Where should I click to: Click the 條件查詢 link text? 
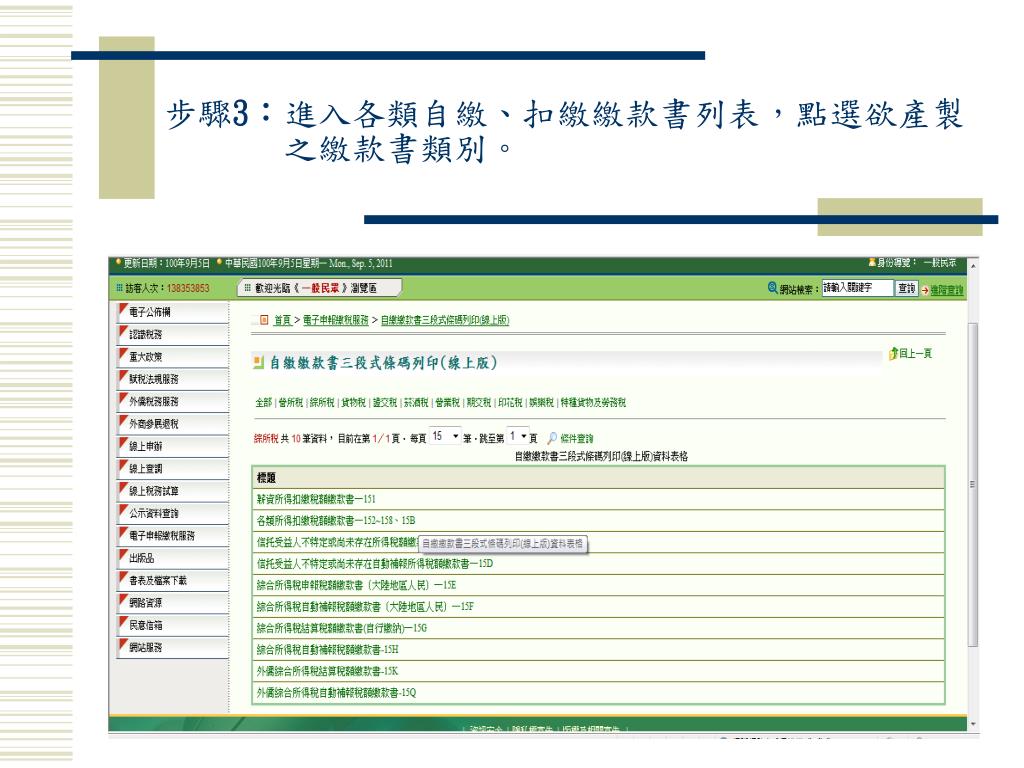(x=577, y=438)
